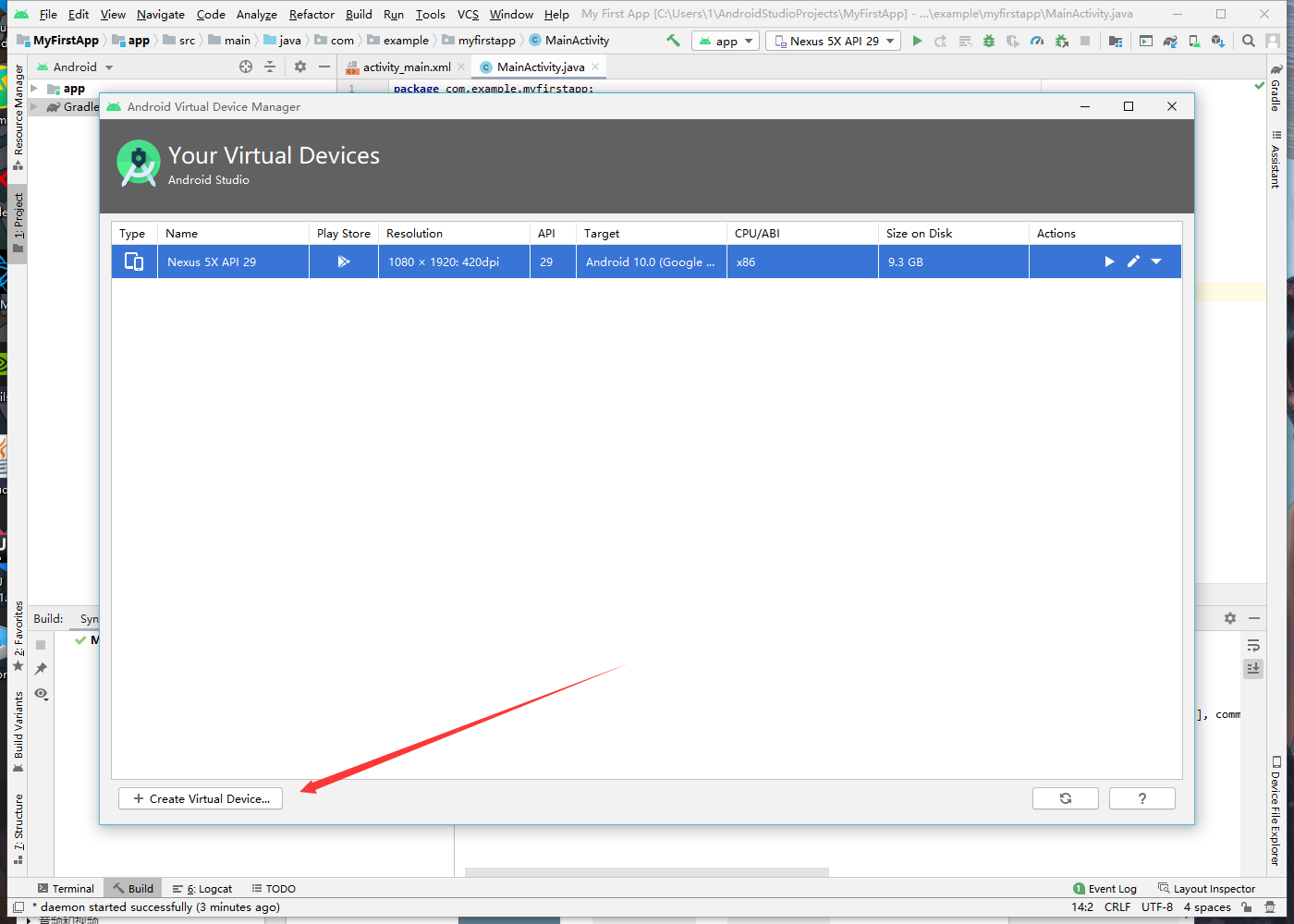Open the Android project view dropdown
This screenshot has height=924, width=1294.
[x=75, y=67]
